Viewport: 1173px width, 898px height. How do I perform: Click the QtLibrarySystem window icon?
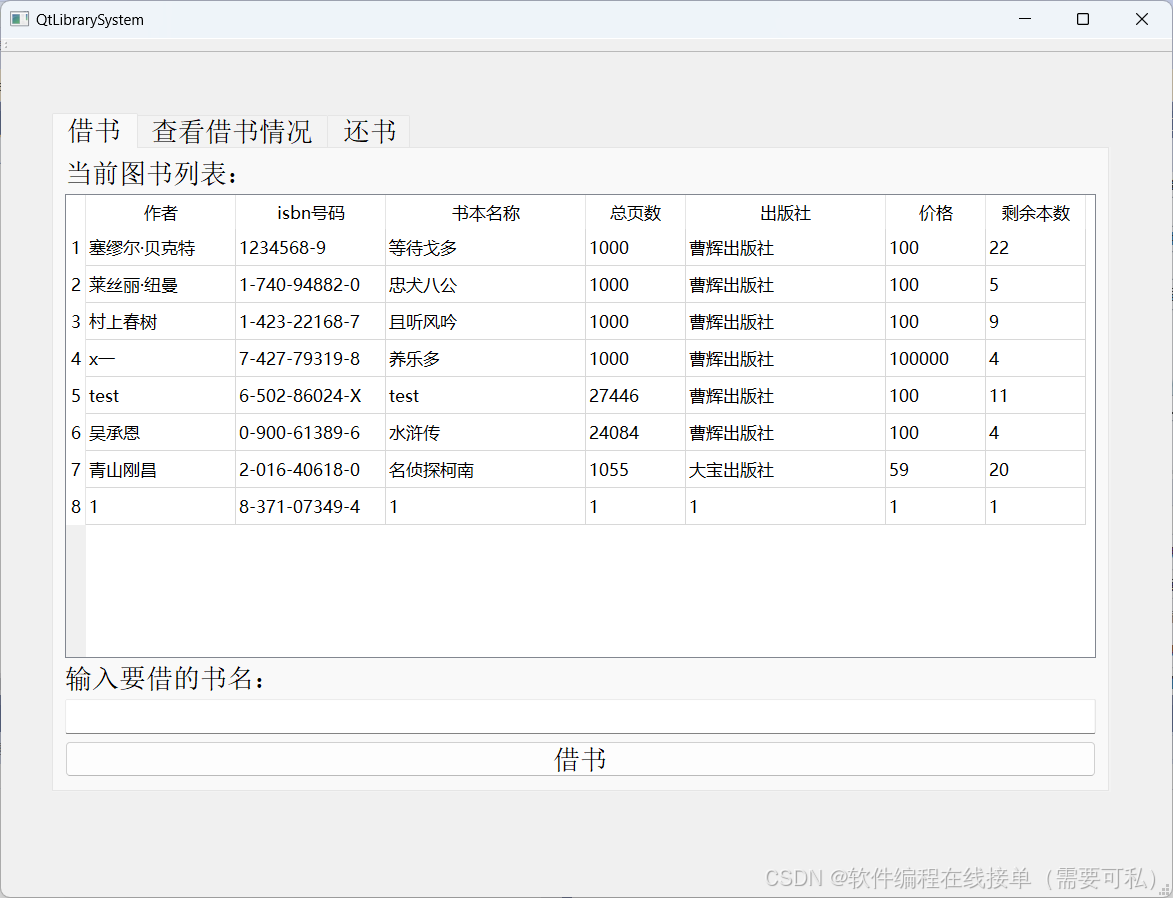[x=19, y=19]
